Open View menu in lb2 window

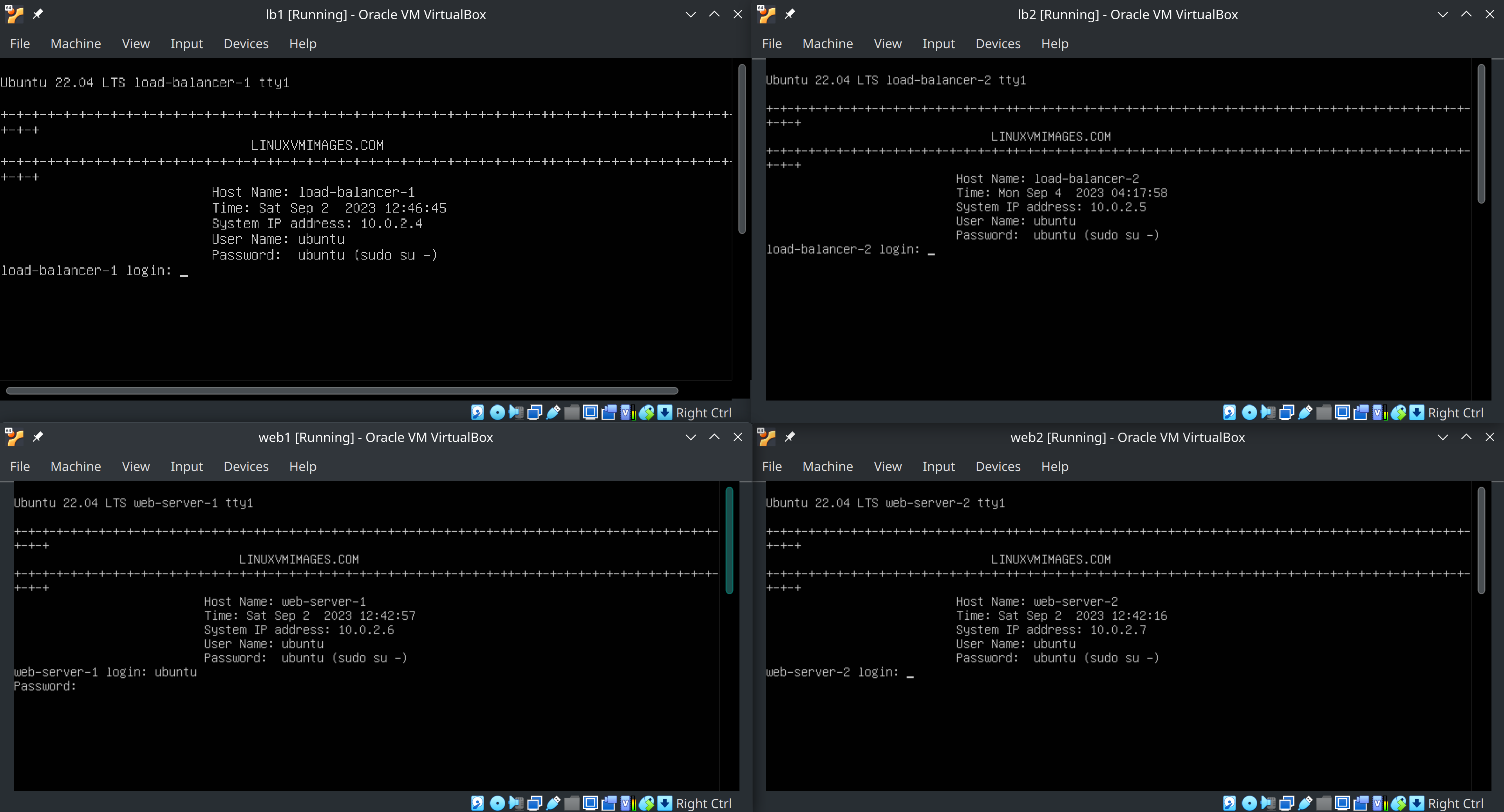(888, 44)
